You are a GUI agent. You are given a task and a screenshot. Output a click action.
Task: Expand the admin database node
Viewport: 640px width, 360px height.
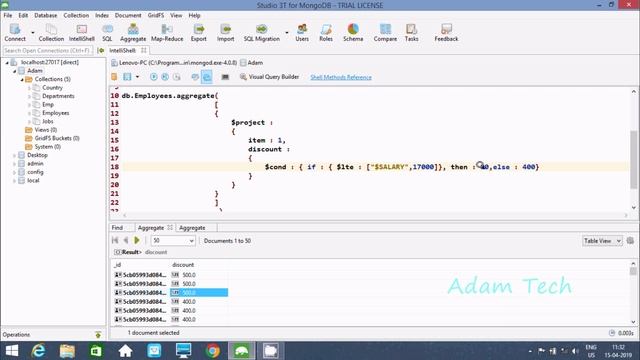[x=14, y=164]
